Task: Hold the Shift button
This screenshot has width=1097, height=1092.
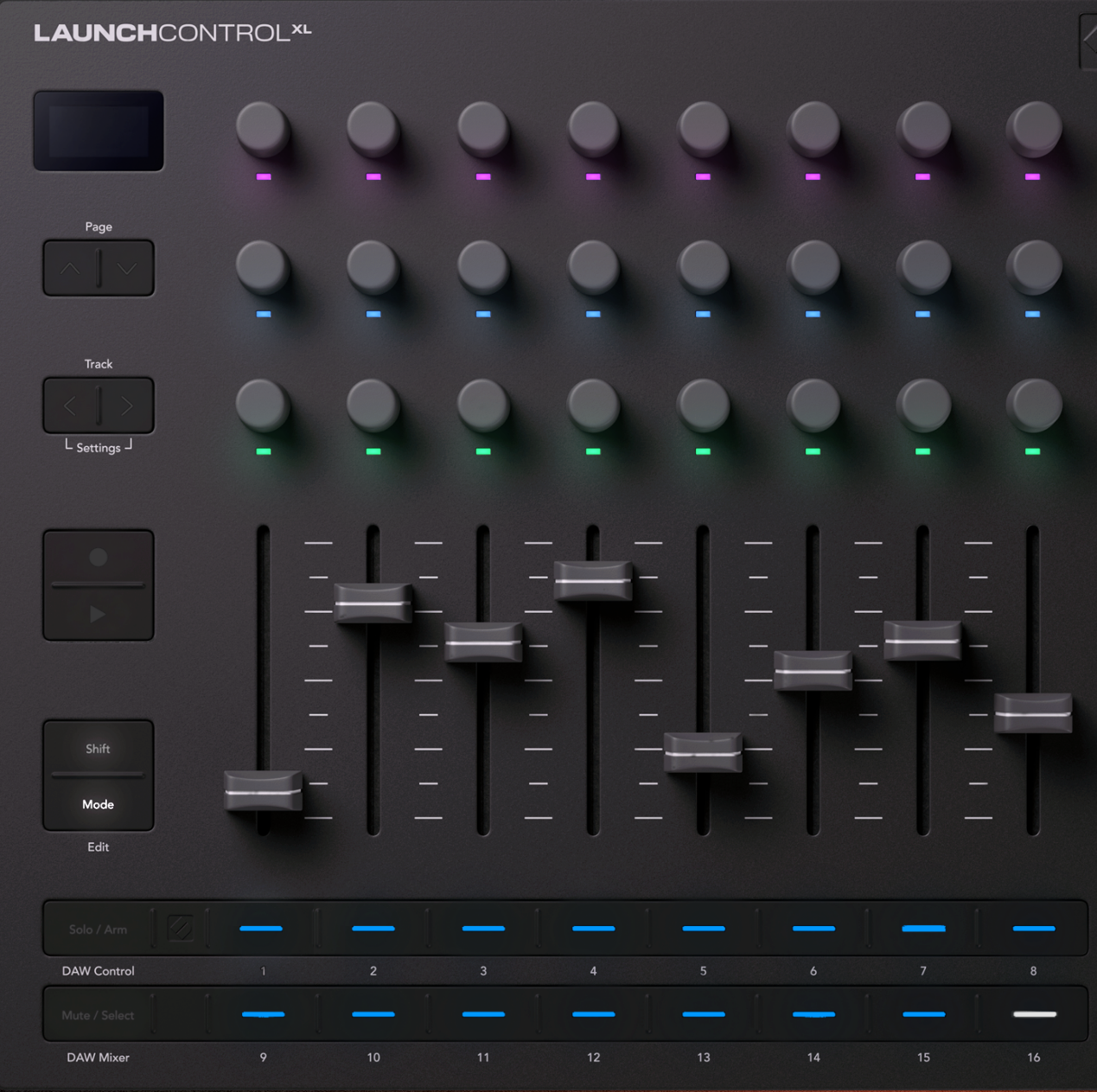Action: [99, 749]
